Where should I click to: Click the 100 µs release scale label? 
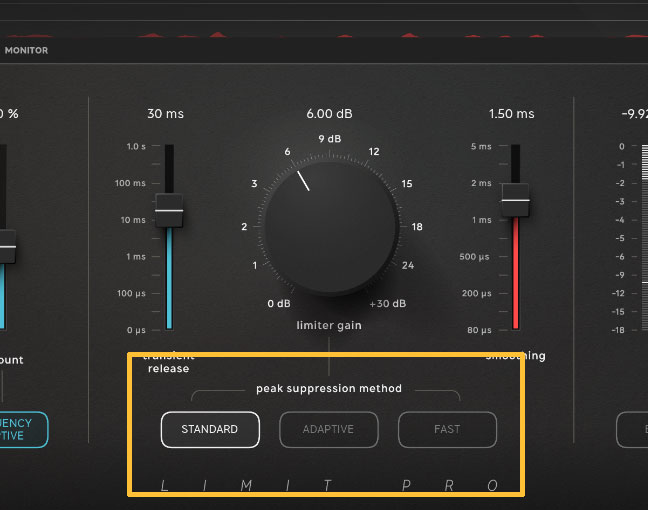click(131, 293)
